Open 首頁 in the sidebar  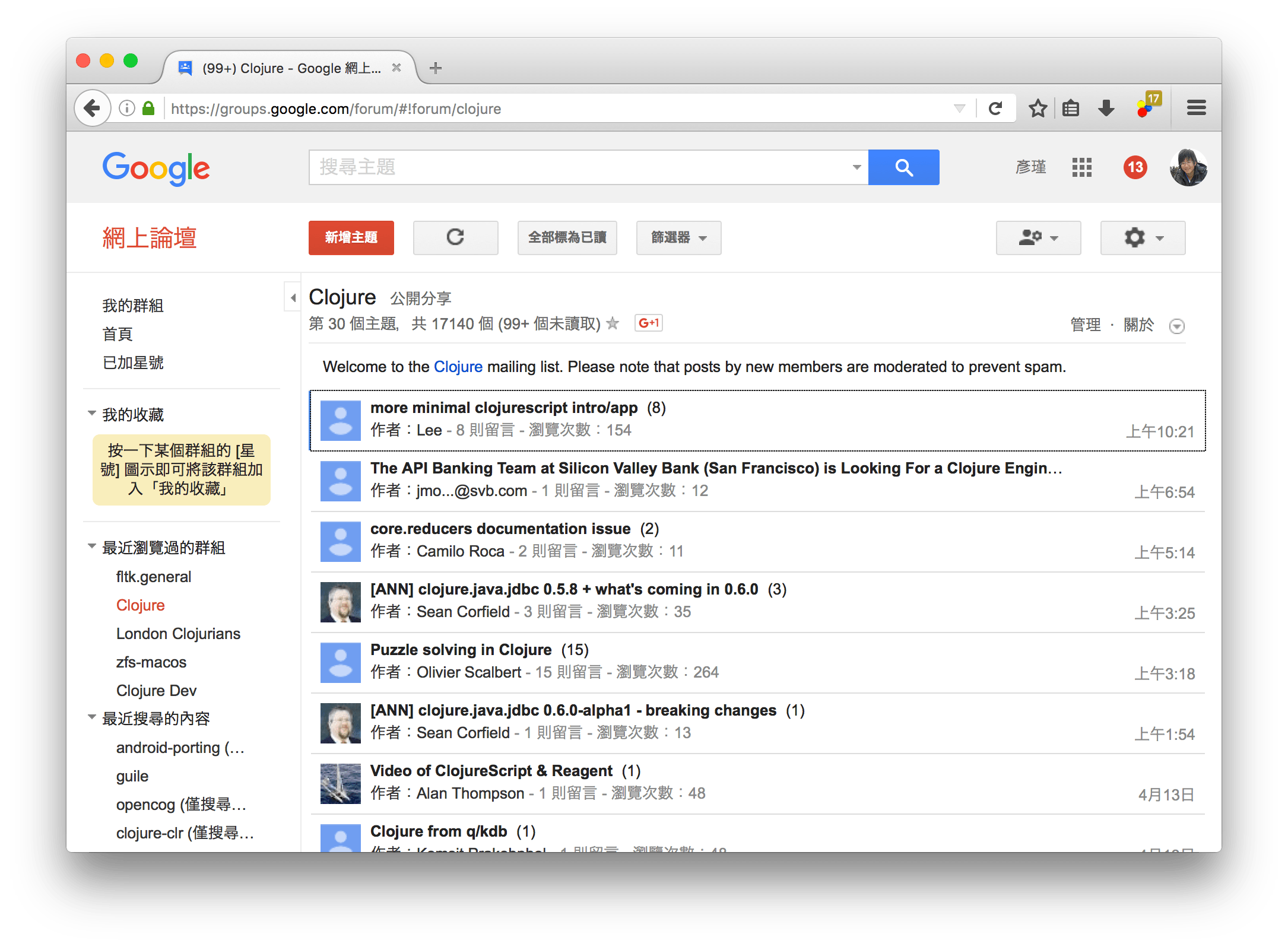click(117, 334)
